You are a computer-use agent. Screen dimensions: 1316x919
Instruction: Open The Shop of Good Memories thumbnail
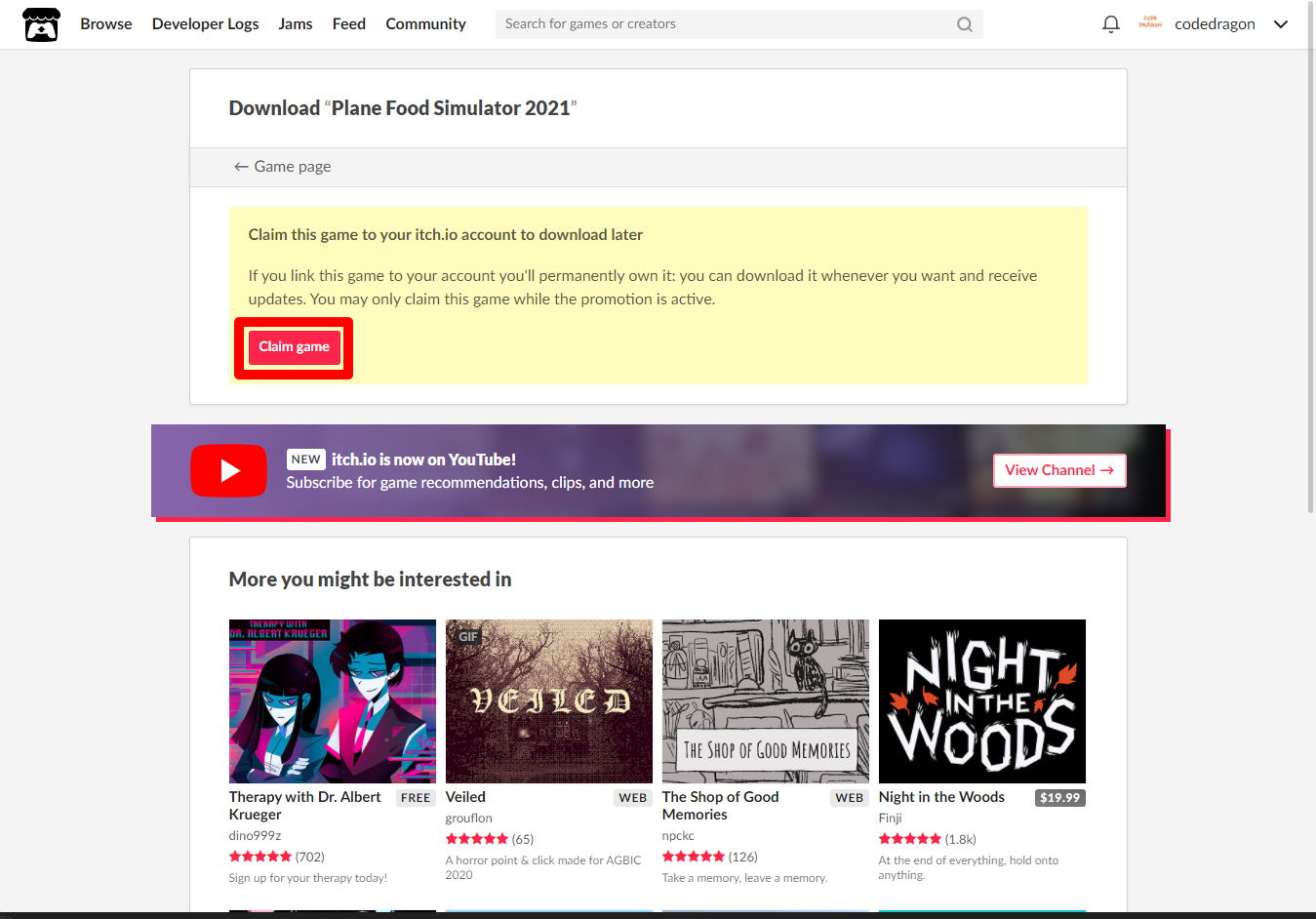coord(766,701)
